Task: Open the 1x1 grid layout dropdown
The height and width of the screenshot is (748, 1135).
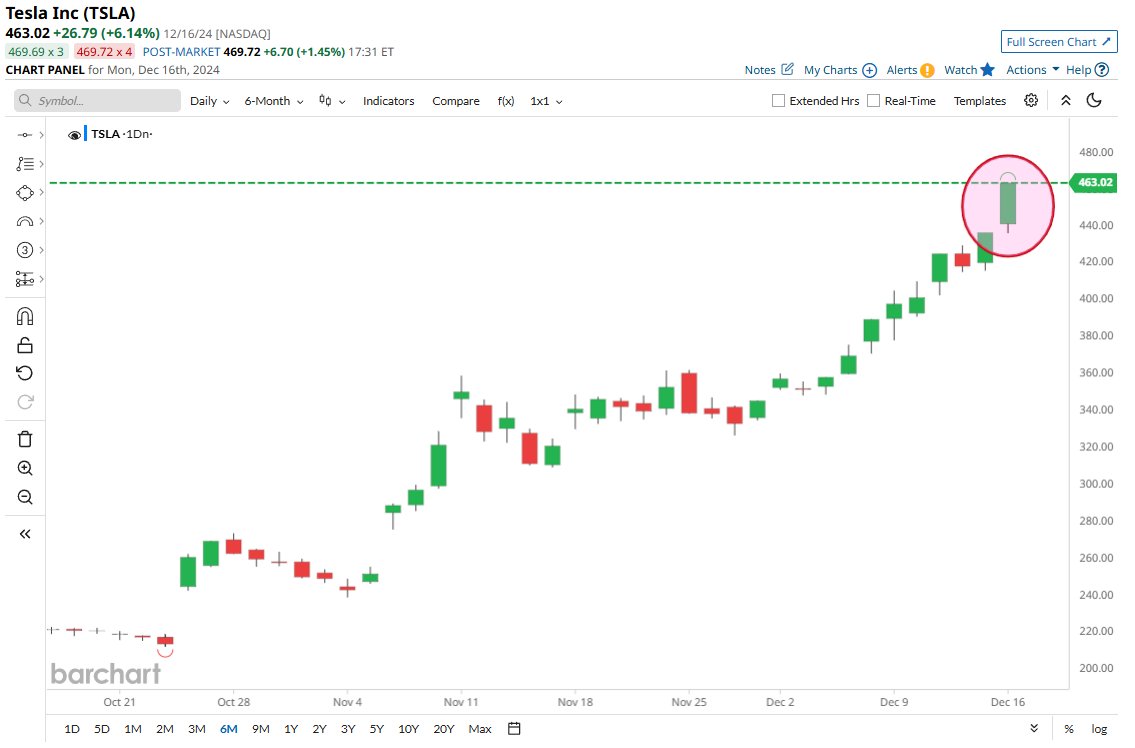Action: click(547, 101)
